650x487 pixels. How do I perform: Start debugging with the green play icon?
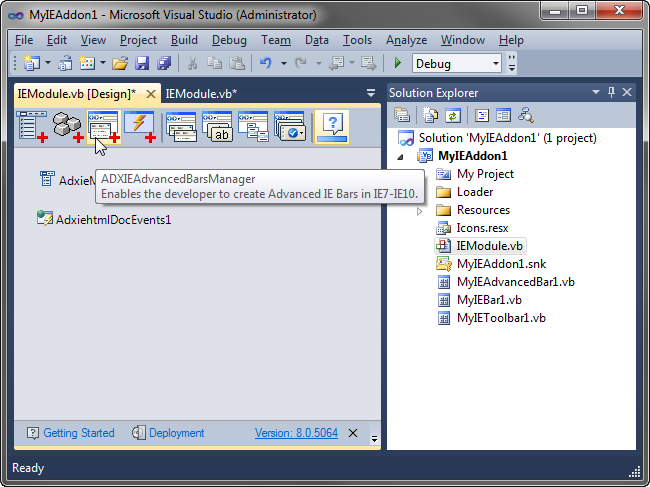[x=397, y=63]
